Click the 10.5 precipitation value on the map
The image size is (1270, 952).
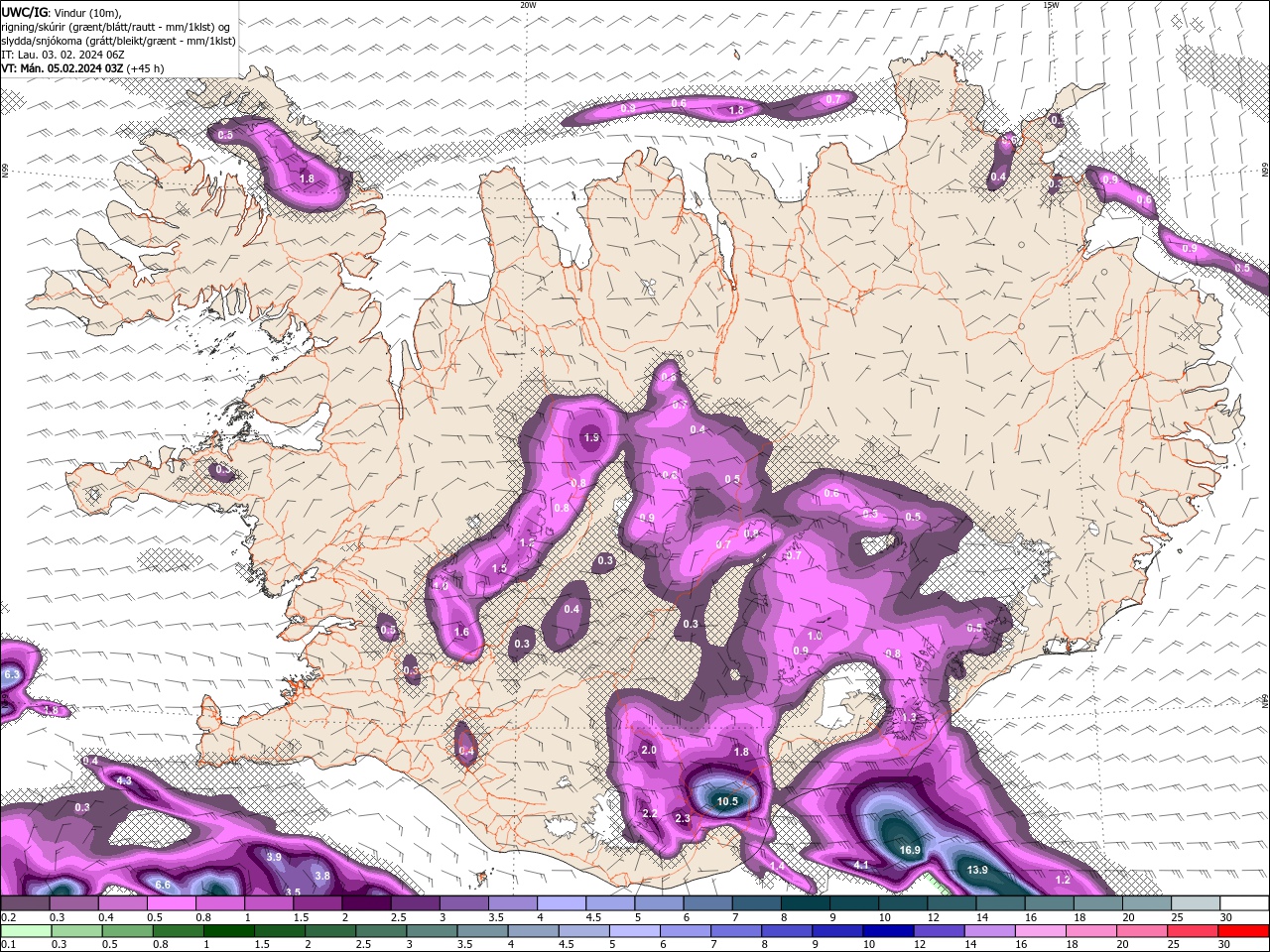tap(727, 801)
